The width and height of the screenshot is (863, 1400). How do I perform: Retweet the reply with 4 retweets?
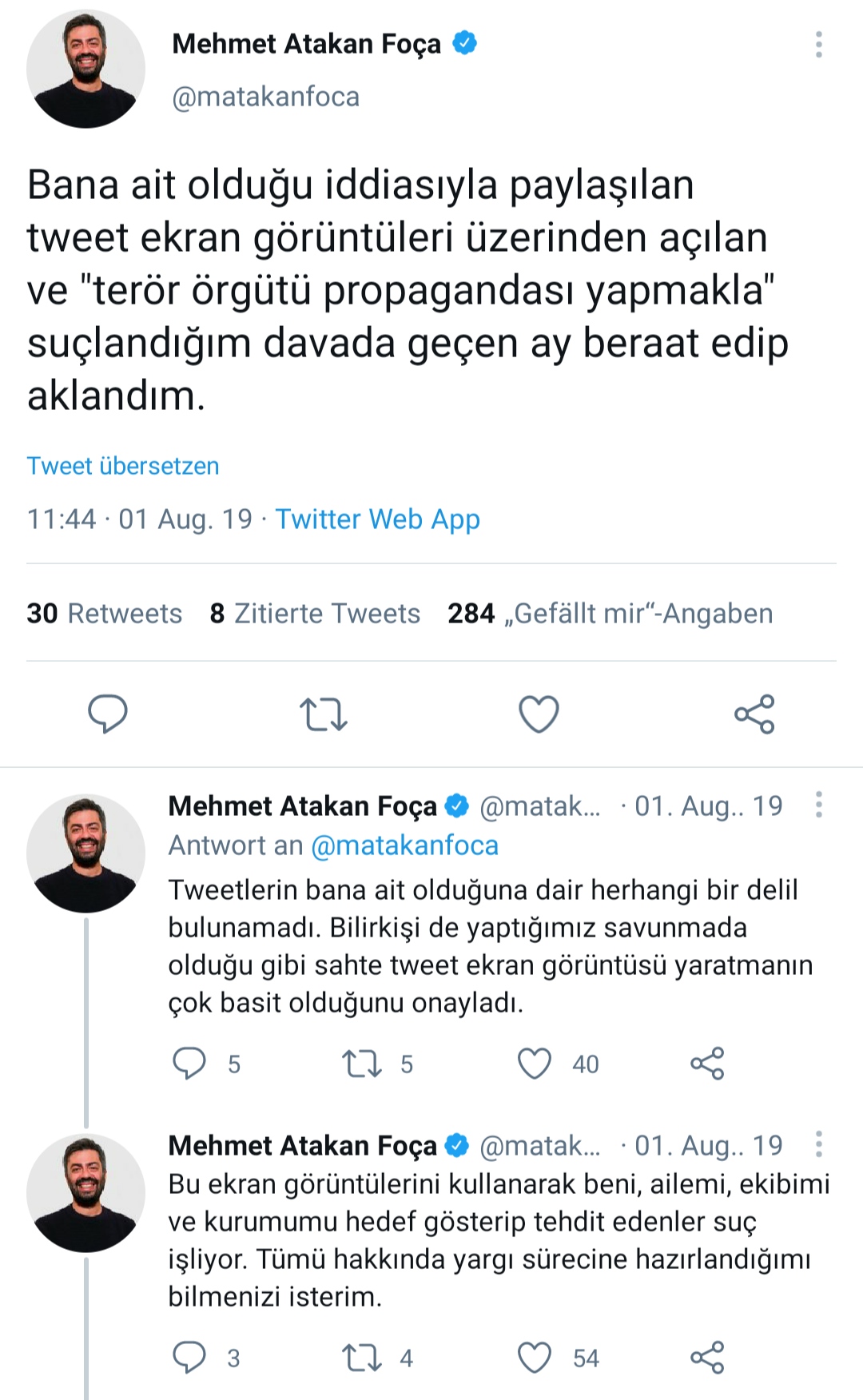(x=362, y=1357)
